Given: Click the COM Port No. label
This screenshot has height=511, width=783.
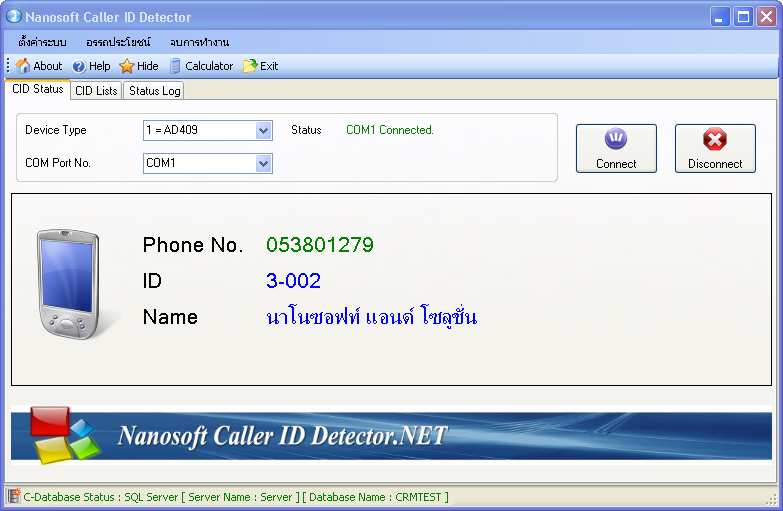Looking at the screenshot, I should (x=57, y=163).
